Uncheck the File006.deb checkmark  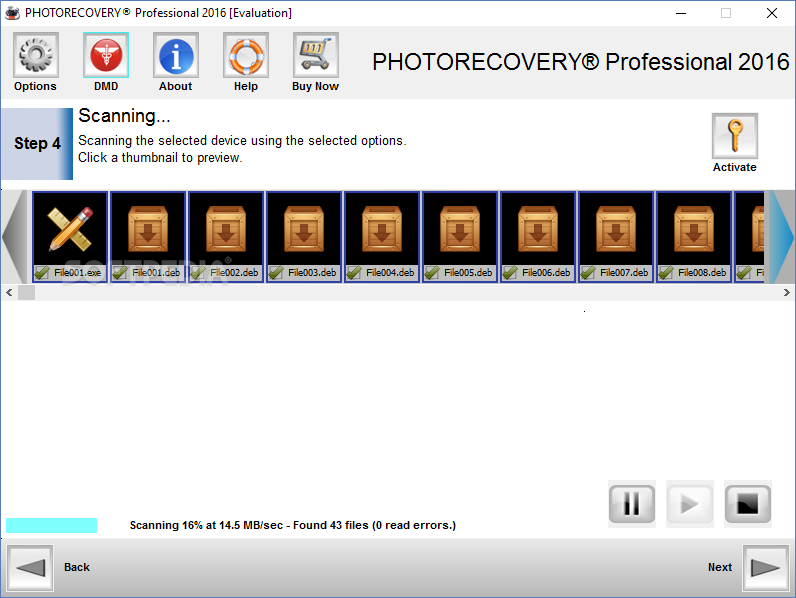pos(510,273)
